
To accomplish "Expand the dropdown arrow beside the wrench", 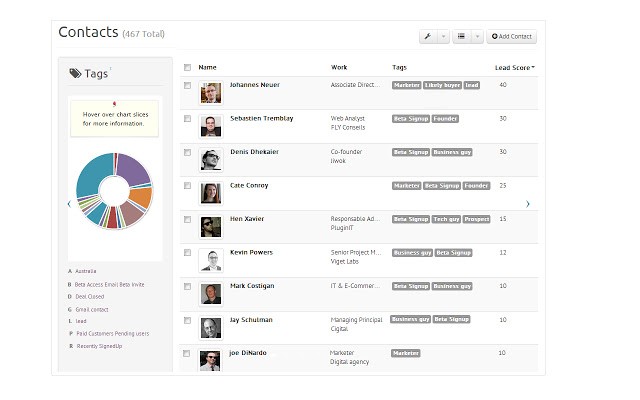I will [443, 36].
